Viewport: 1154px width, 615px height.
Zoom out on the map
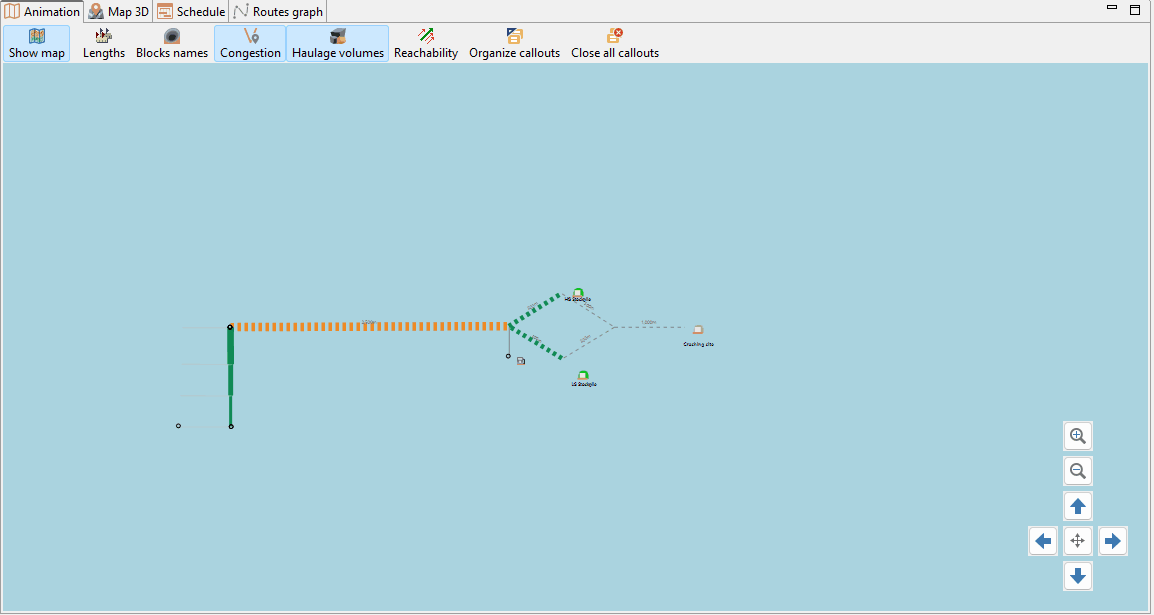[x=1077, y=471]
